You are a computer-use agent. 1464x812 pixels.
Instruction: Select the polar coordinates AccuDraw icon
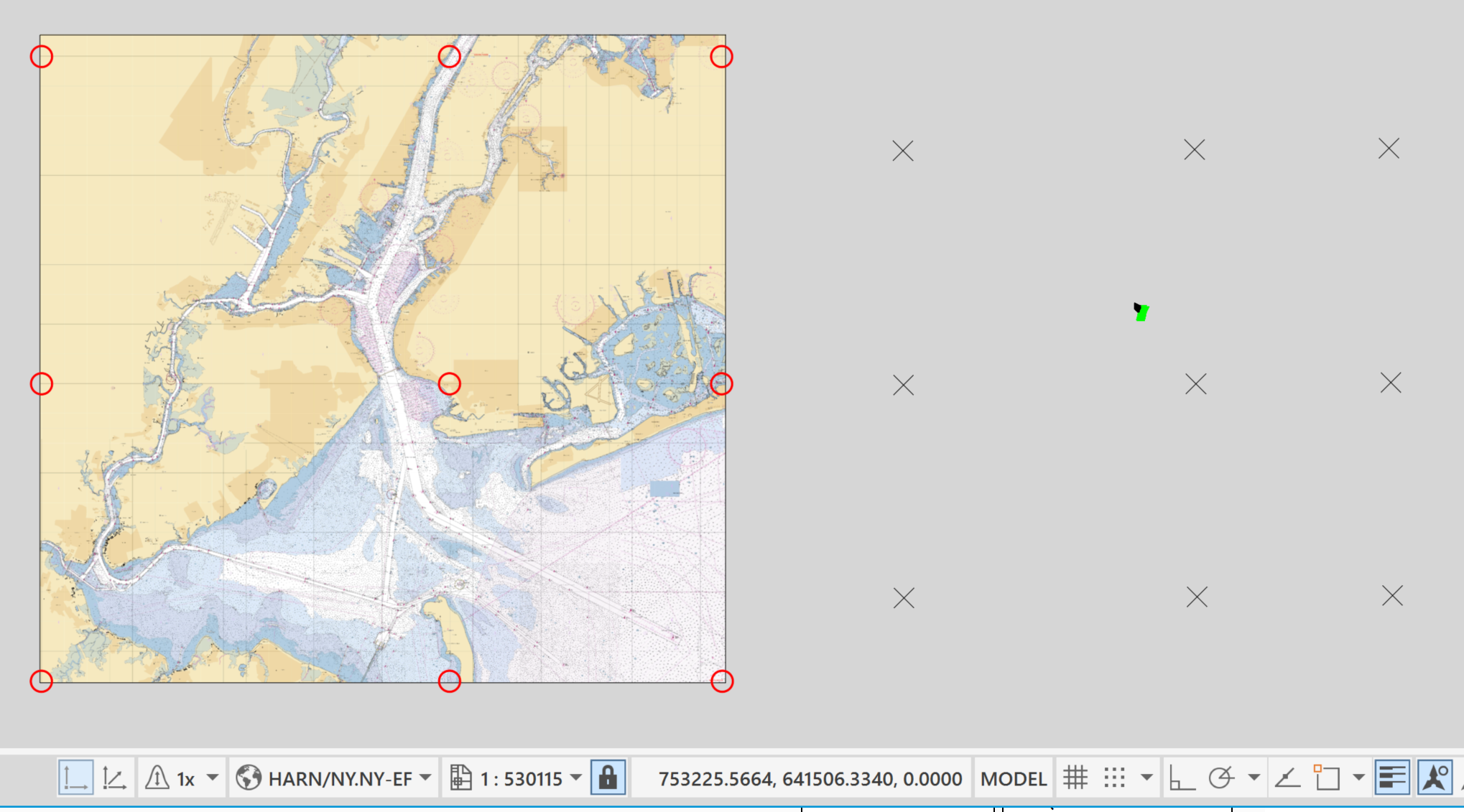coord(112,778)
